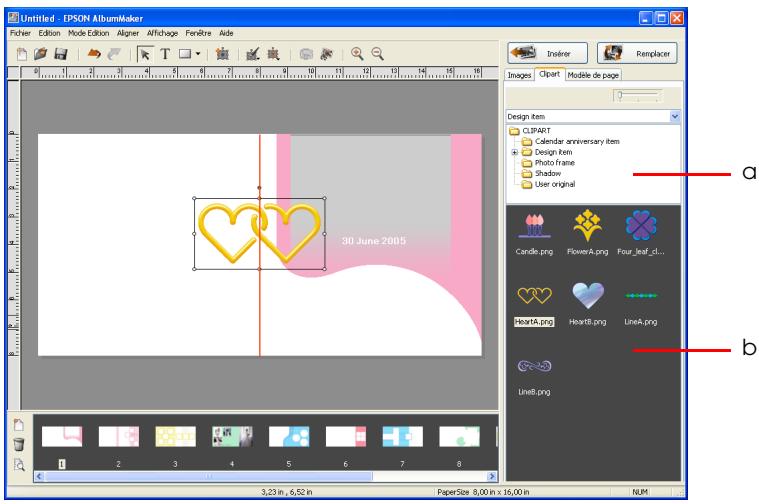The width and height of the screenshot is (759, 504).
Task: Open the Mode Edition menu
Action: point(89,33)
